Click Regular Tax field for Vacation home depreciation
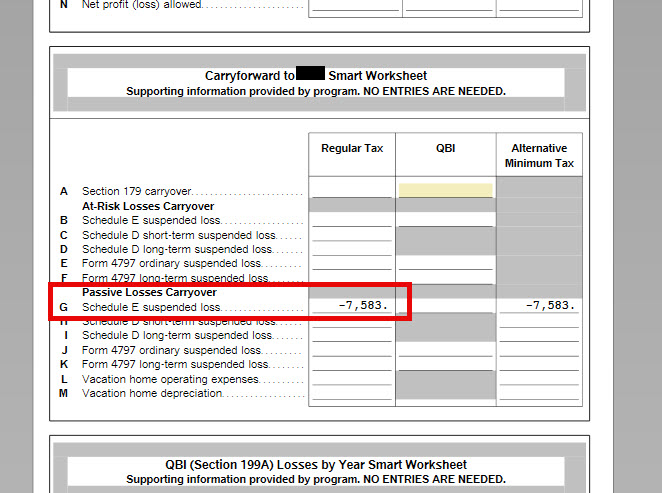 pos(352,393)
